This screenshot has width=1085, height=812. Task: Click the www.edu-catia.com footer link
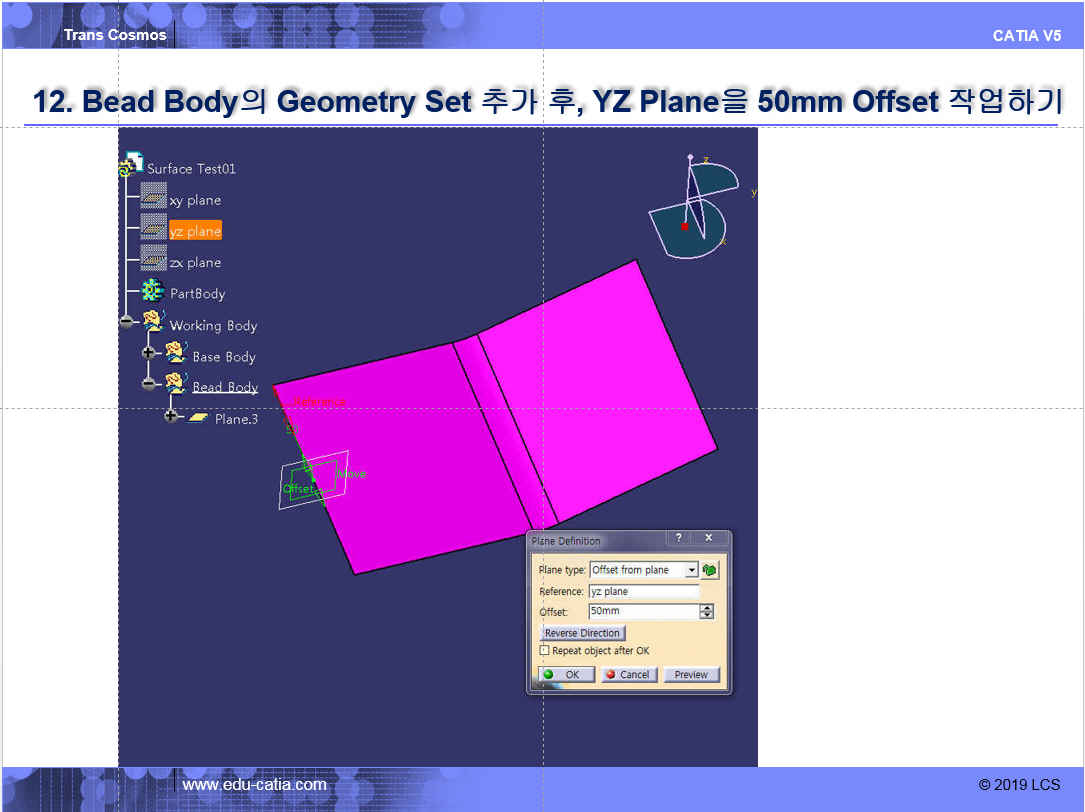pos(255,784)
